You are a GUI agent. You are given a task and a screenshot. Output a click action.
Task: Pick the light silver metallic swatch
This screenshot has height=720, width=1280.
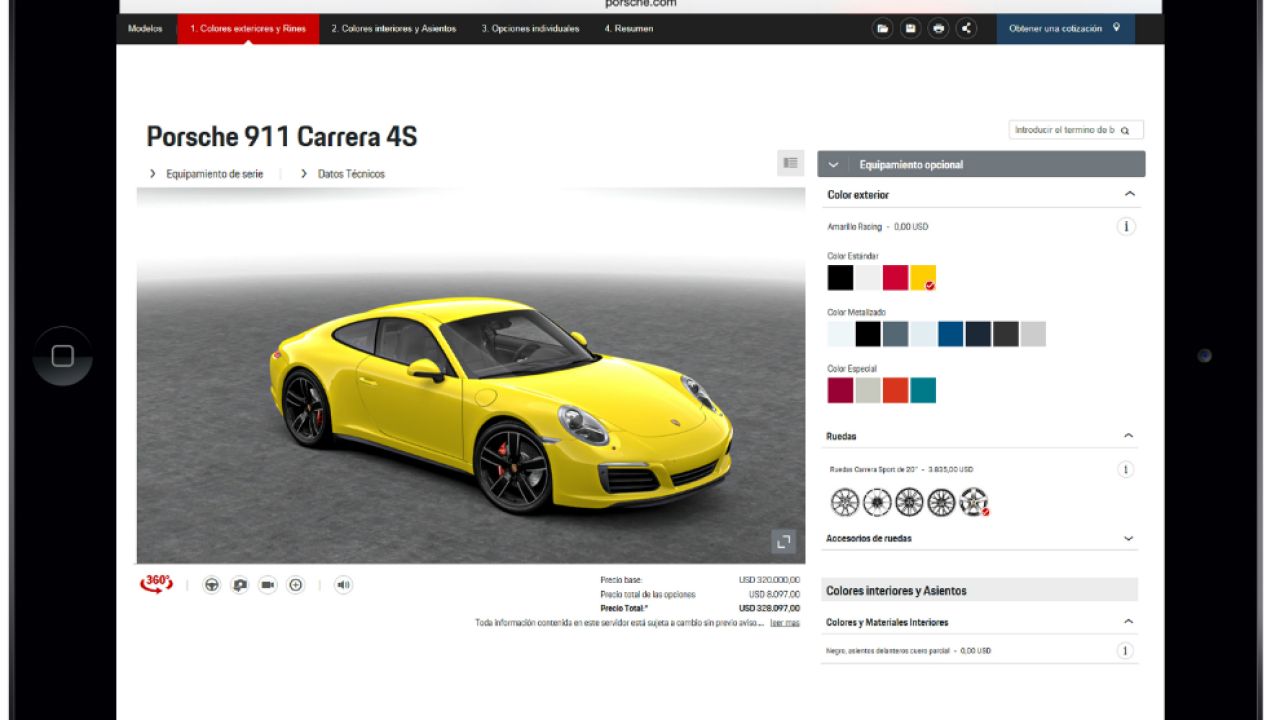pyautogui.click(x=1033, y=334)
